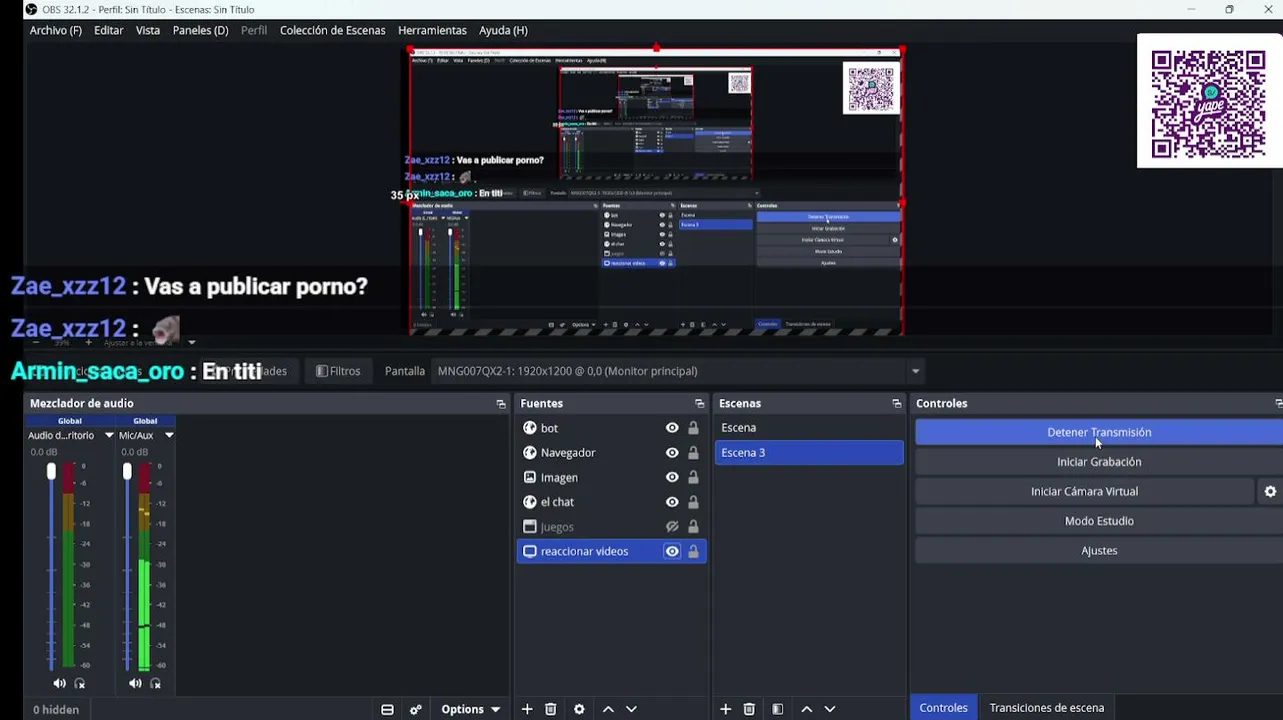The image size is (1283, 720).
Task: Toggle headphone monitoring for Mic/Aux
Action: tap(156, 683)
